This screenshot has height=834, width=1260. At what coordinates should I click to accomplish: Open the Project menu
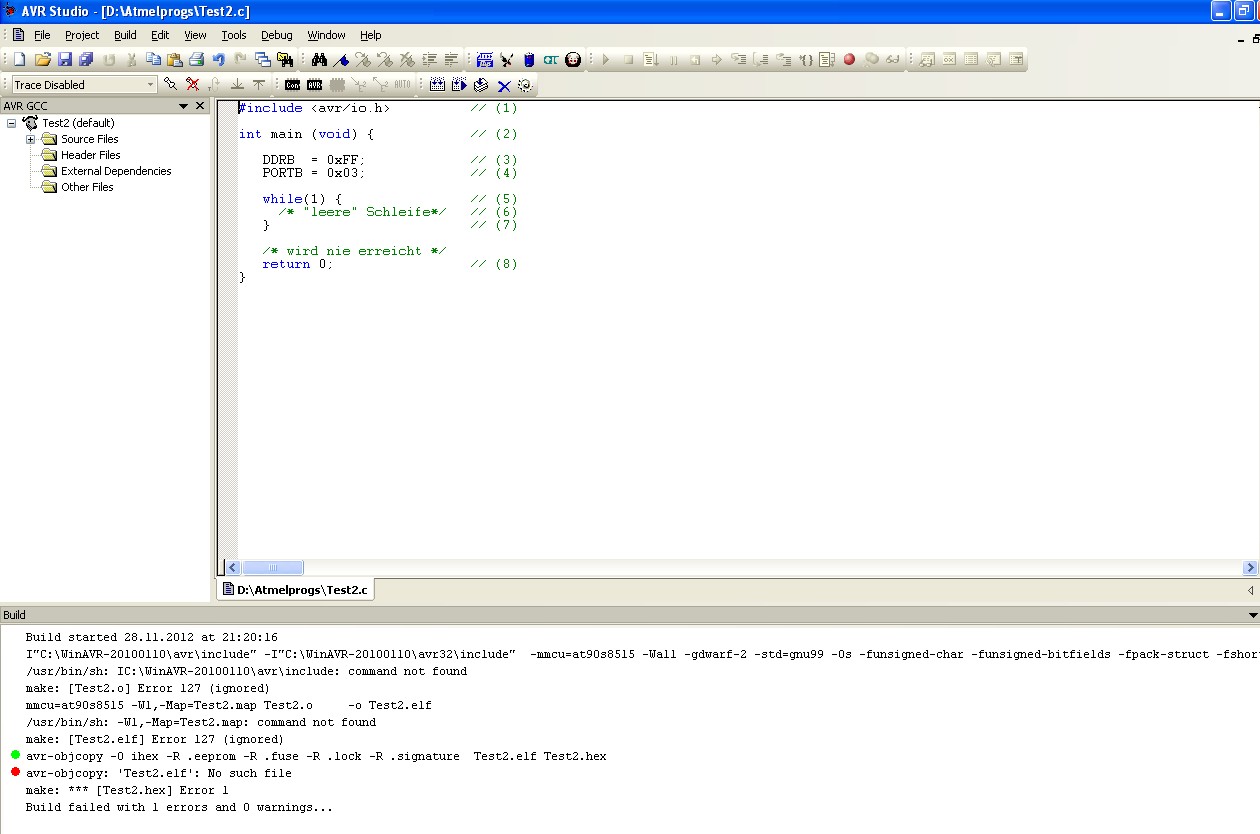[x=82, y=35]
